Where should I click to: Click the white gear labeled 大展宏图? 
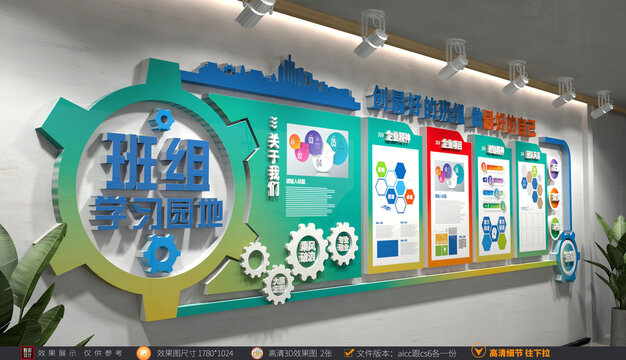[x=278, y=285]
